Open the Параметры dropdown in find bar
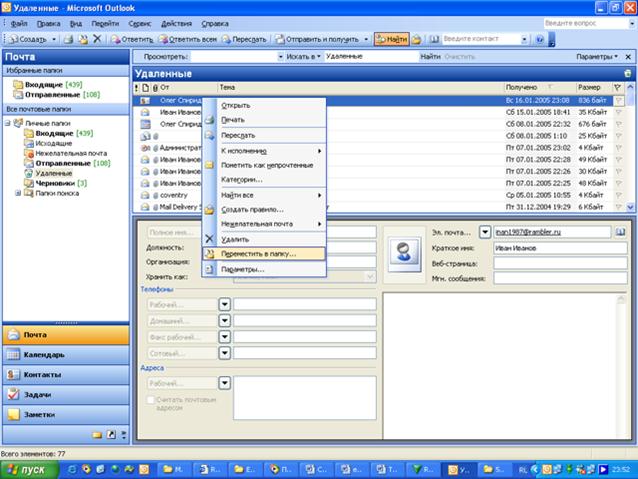This screenshot has height=479, width=638. (x=596, y=57)
